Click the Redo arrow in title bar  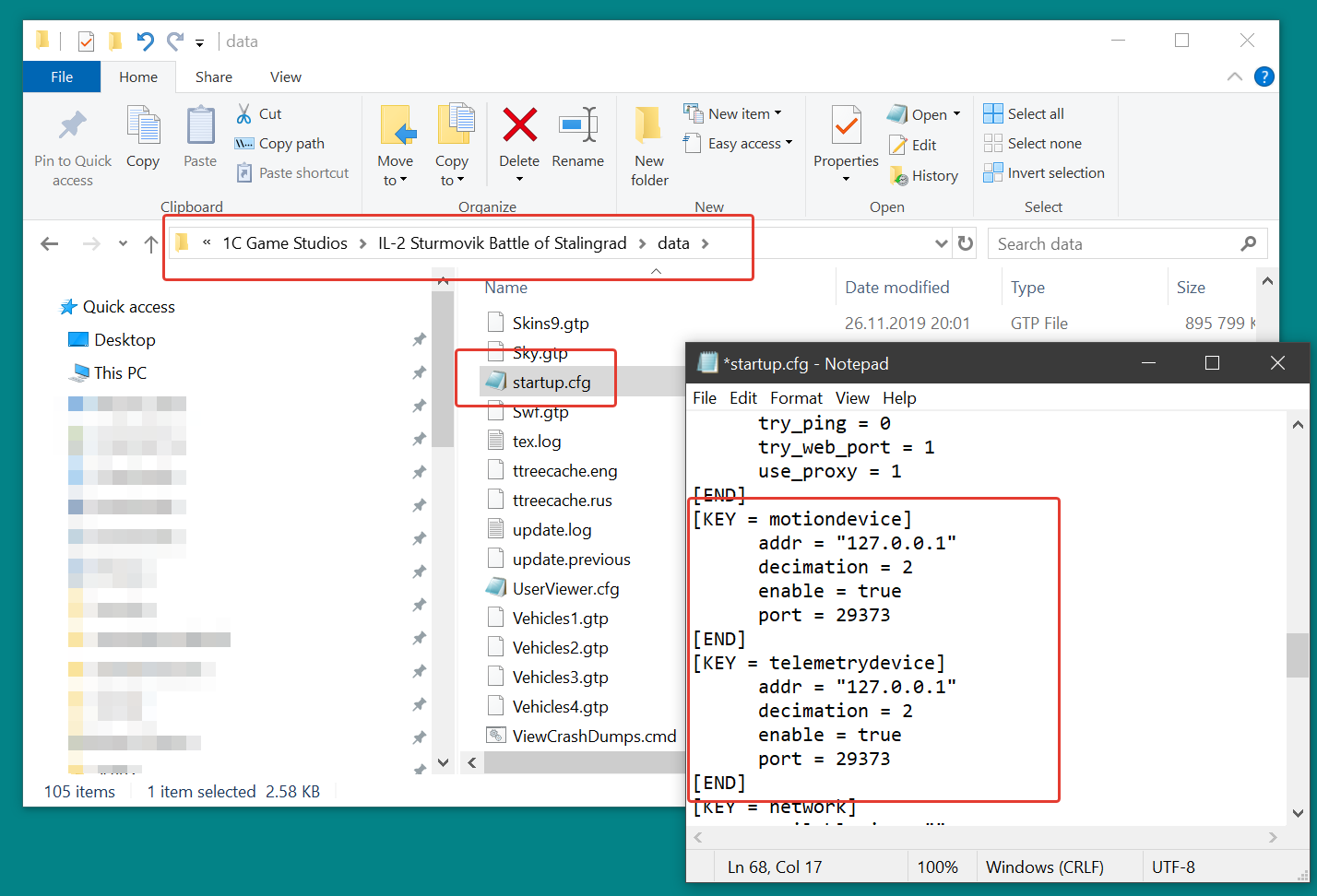click(175, 41)
